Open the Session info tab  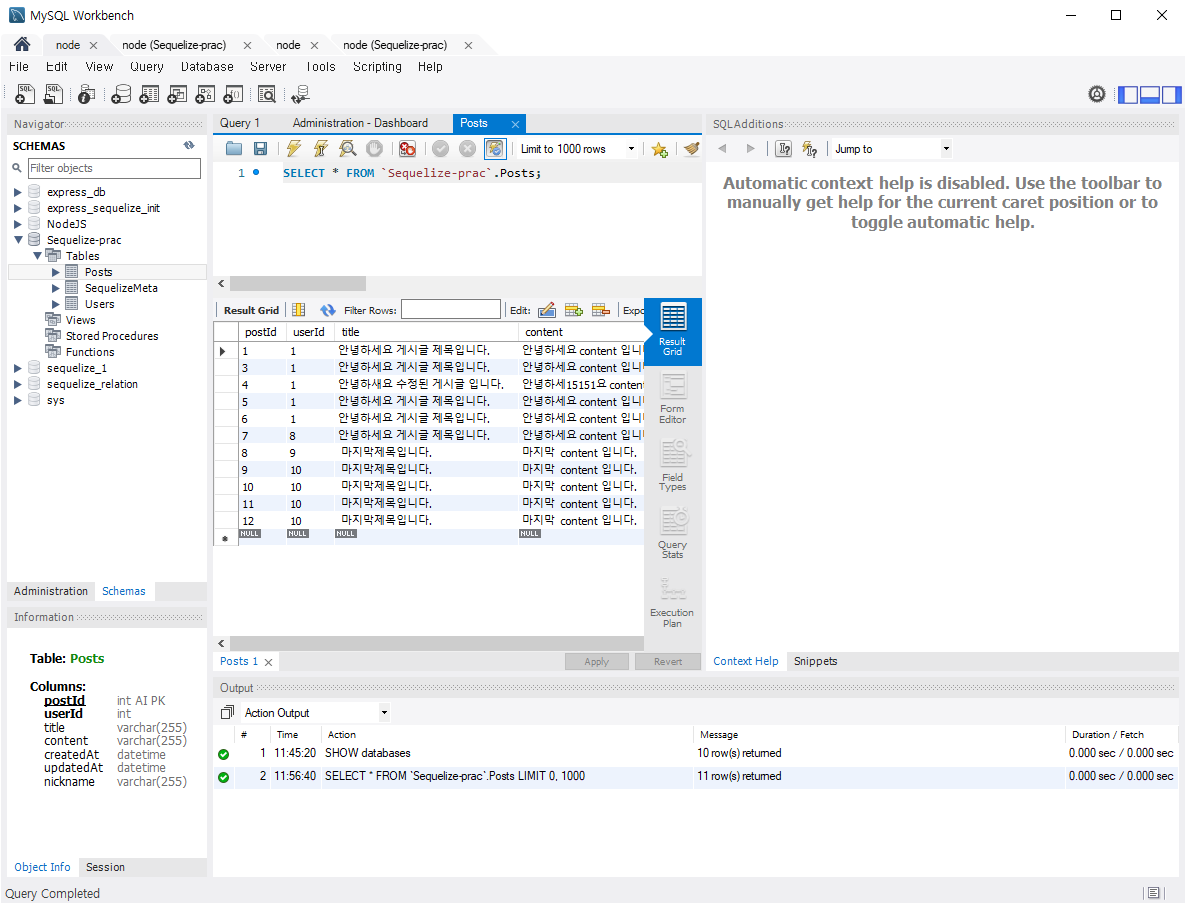pos(105,867)
